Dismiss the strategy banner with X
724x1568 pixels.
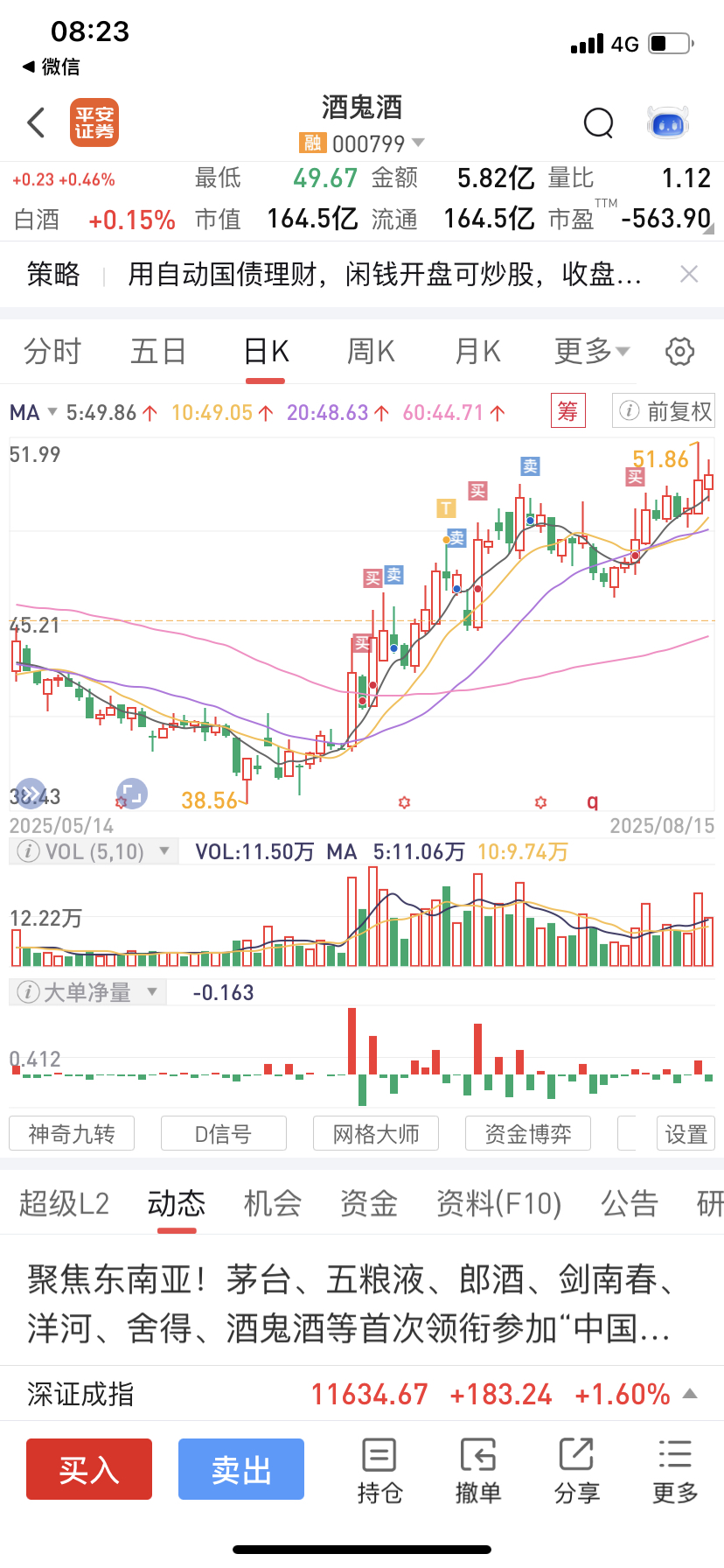pyautogui.click(x=689, y=275)
